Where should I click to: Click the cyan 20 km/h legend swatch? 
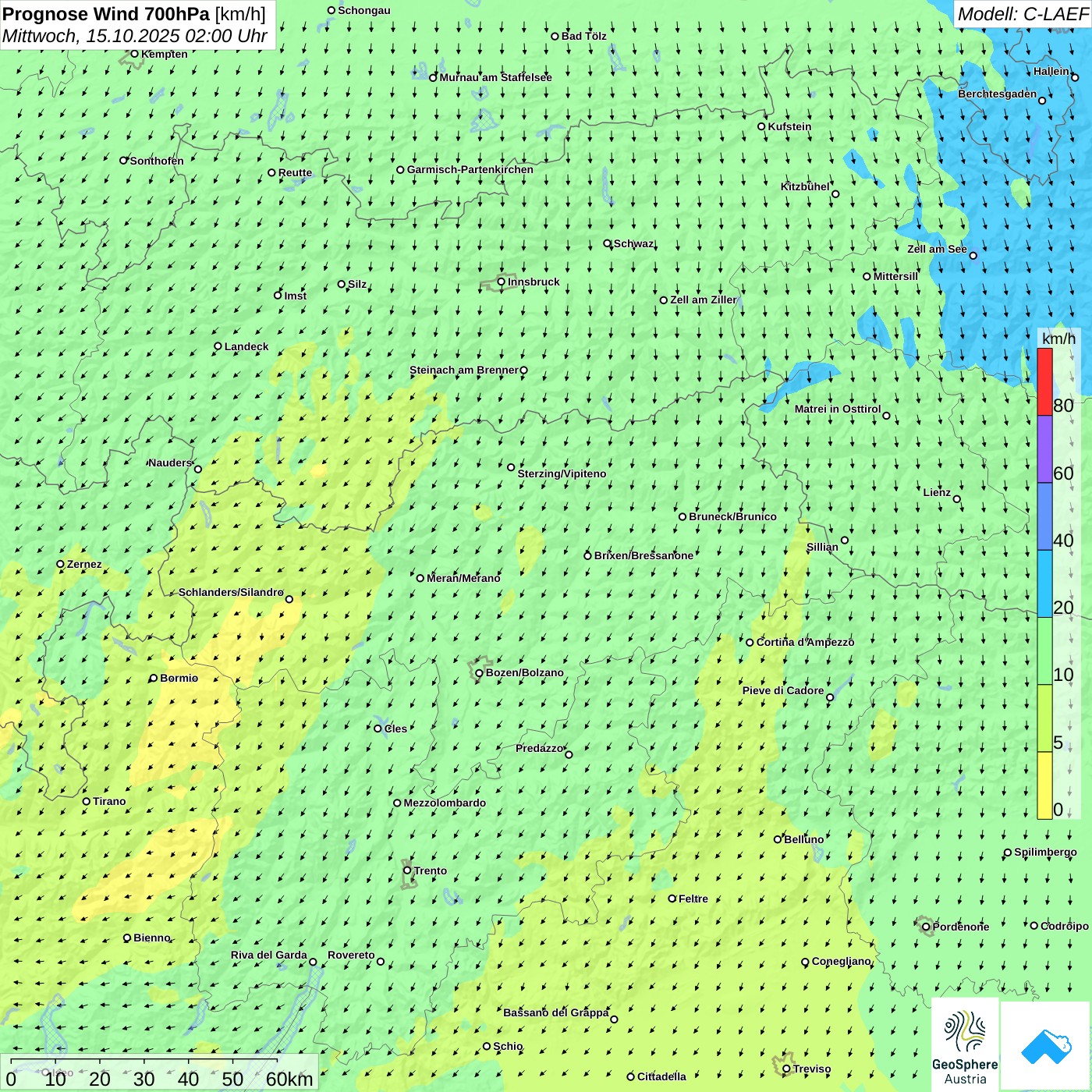[x=1044, y=584]
